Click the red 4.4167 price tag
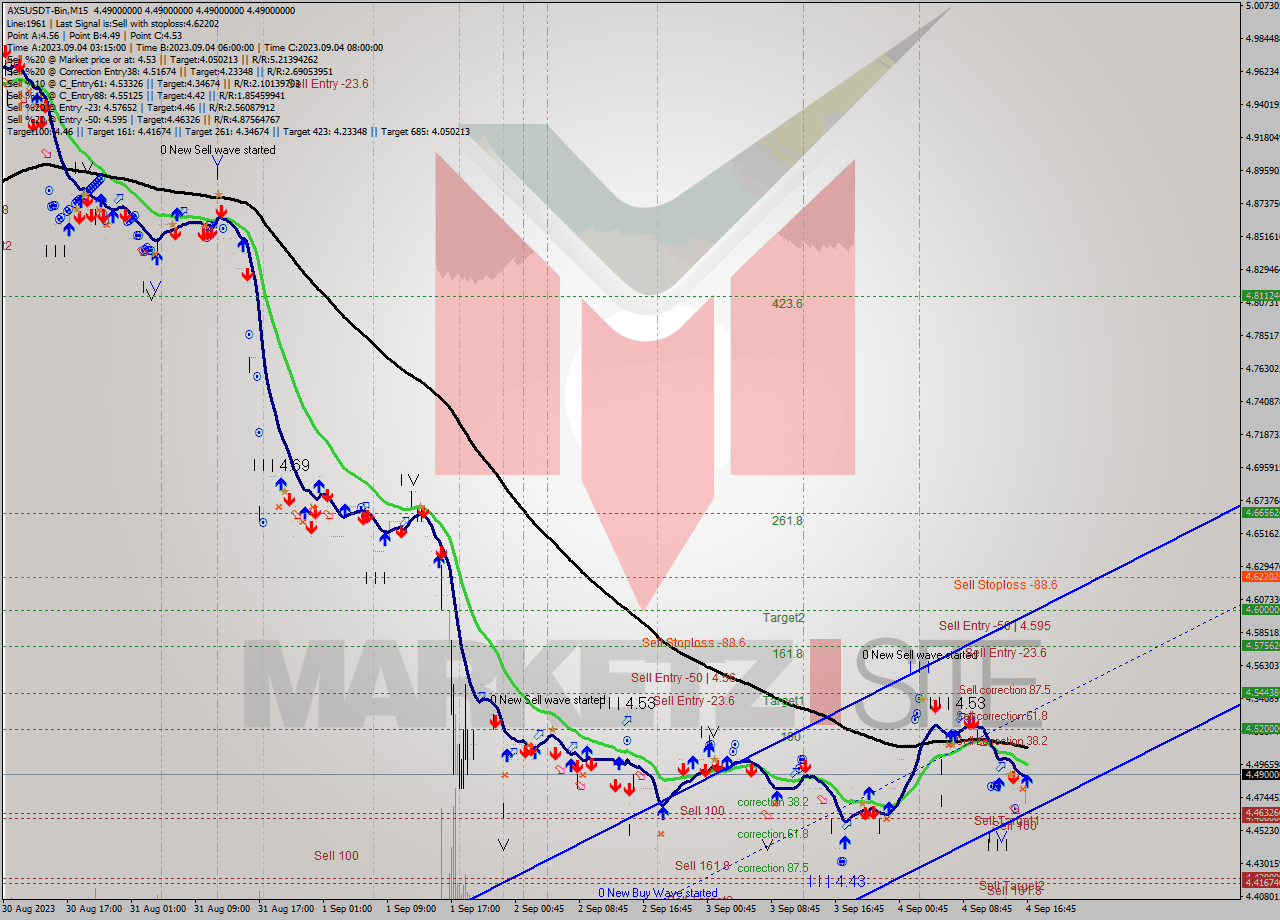The image size is (1280, 920). (1260, 883)
